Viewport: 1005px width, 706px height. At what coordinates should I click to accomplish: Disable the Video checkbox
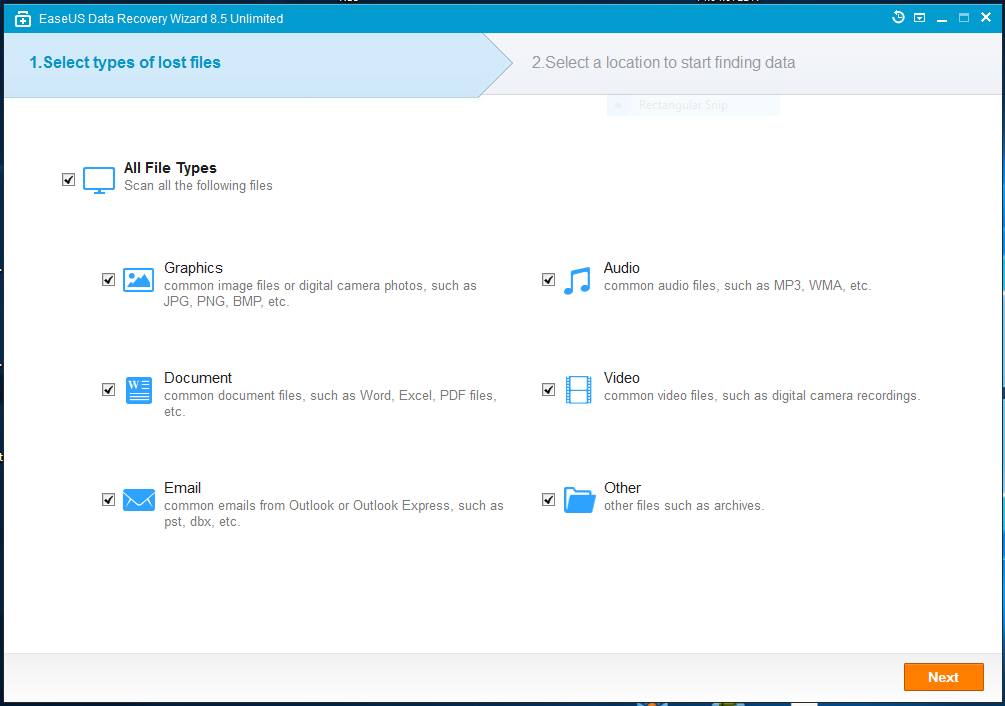point(548,390)
